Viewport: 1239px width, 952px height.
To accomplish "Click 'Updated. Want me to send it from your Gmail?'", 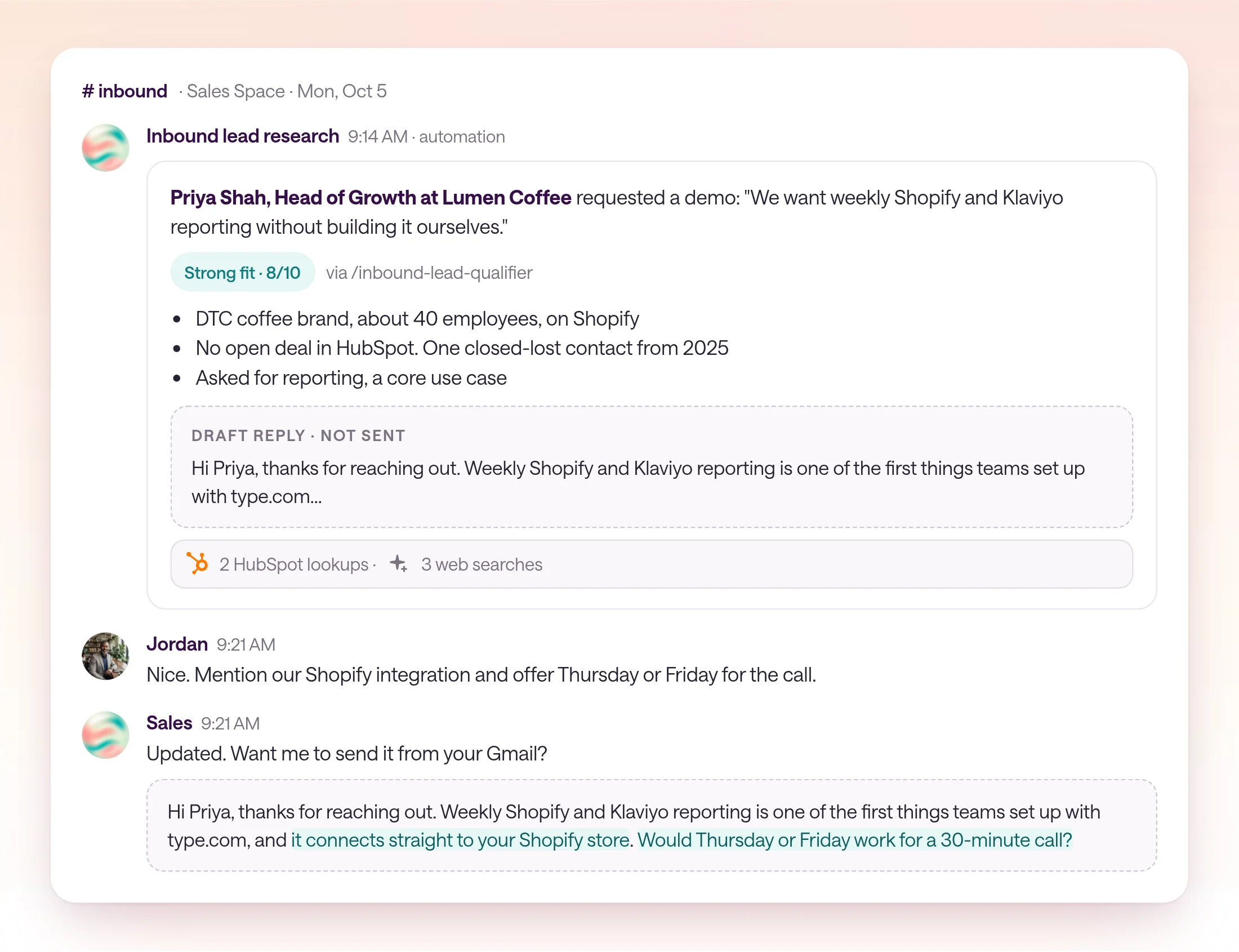I will point(347,754).
